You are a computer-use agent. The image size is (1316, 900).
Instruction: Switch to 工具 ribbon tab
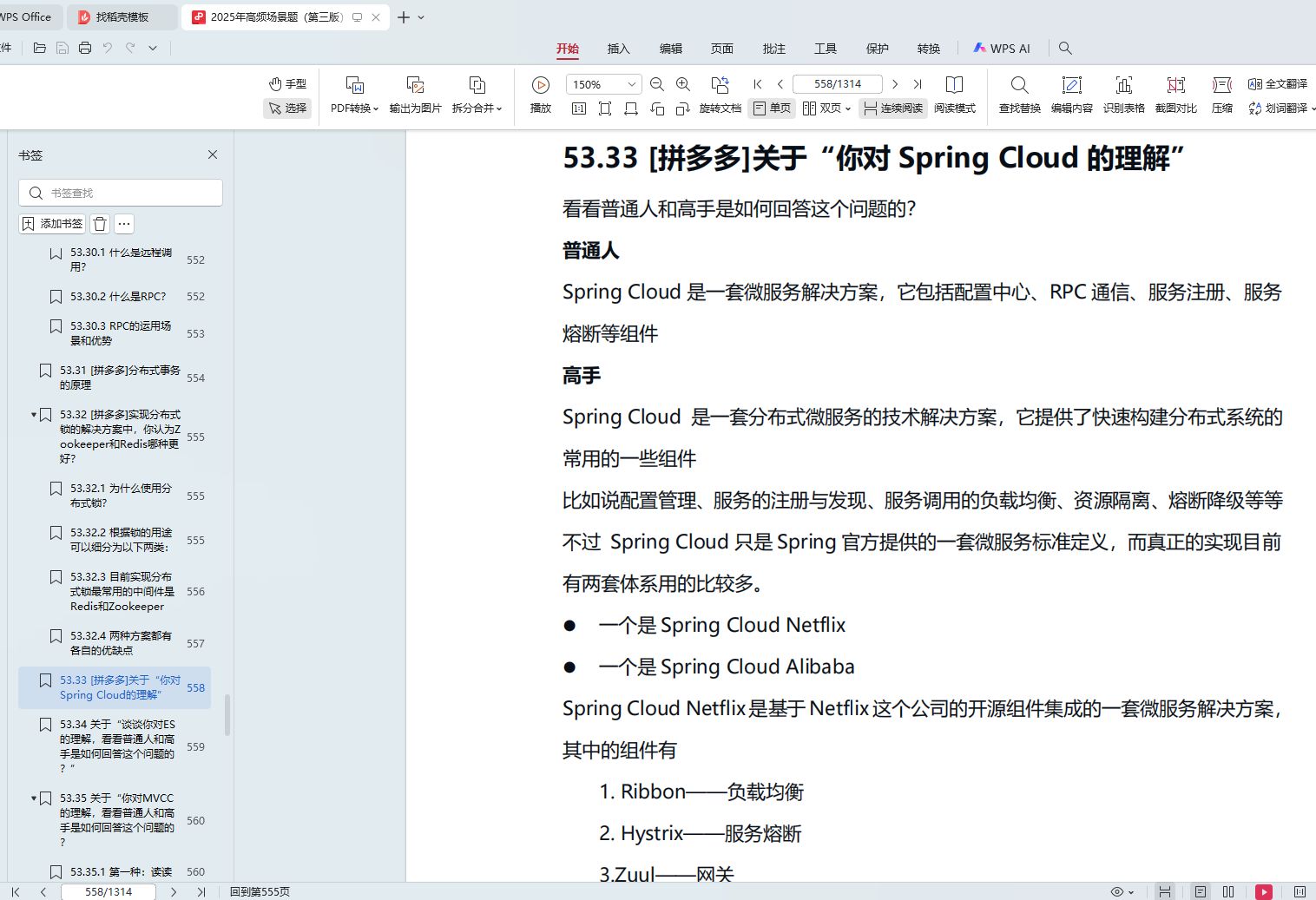[826, 49]
